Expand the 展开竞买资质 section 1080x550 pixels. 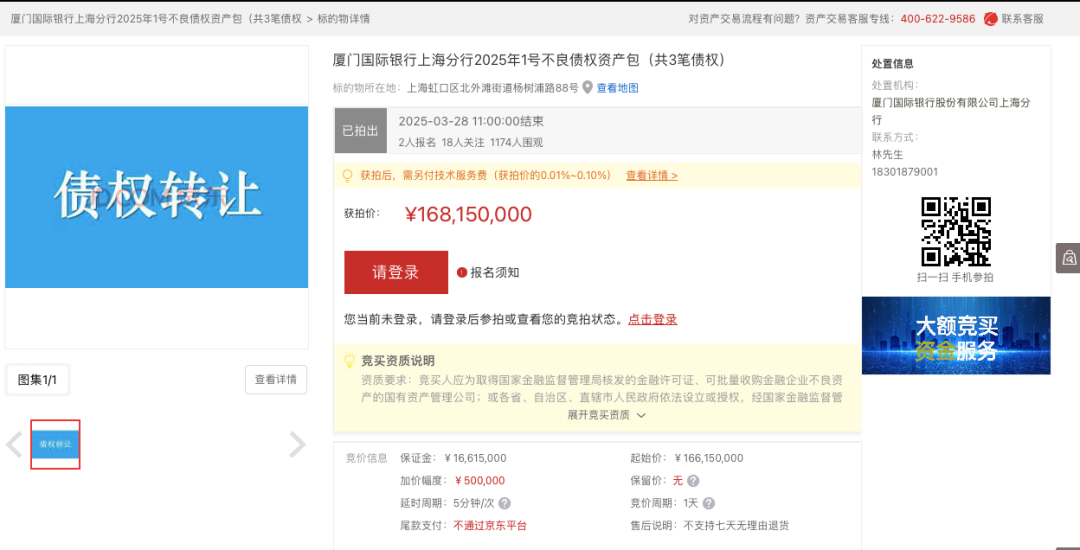click(606, 415)
